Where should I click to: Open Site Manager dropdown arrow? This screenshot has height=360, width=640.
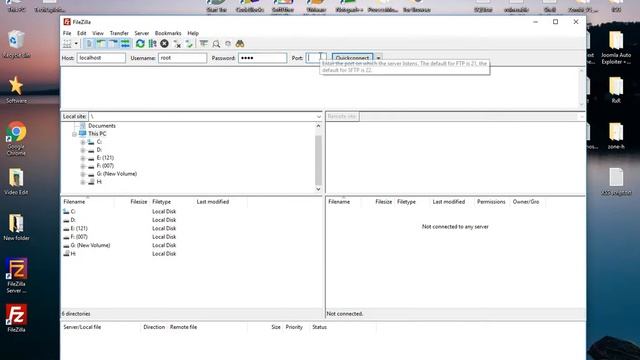pos(76,44)
